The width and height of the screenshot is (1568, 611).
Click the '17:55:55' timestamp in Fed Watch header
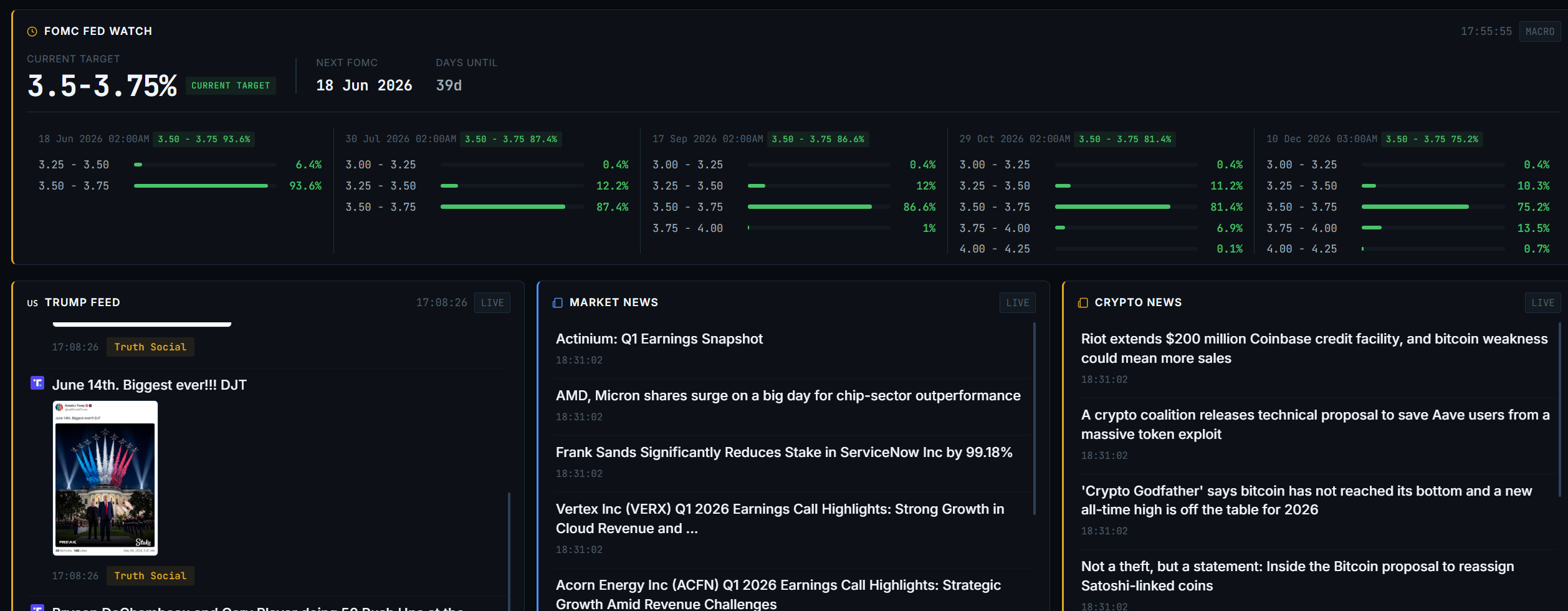click(1486, 31)
